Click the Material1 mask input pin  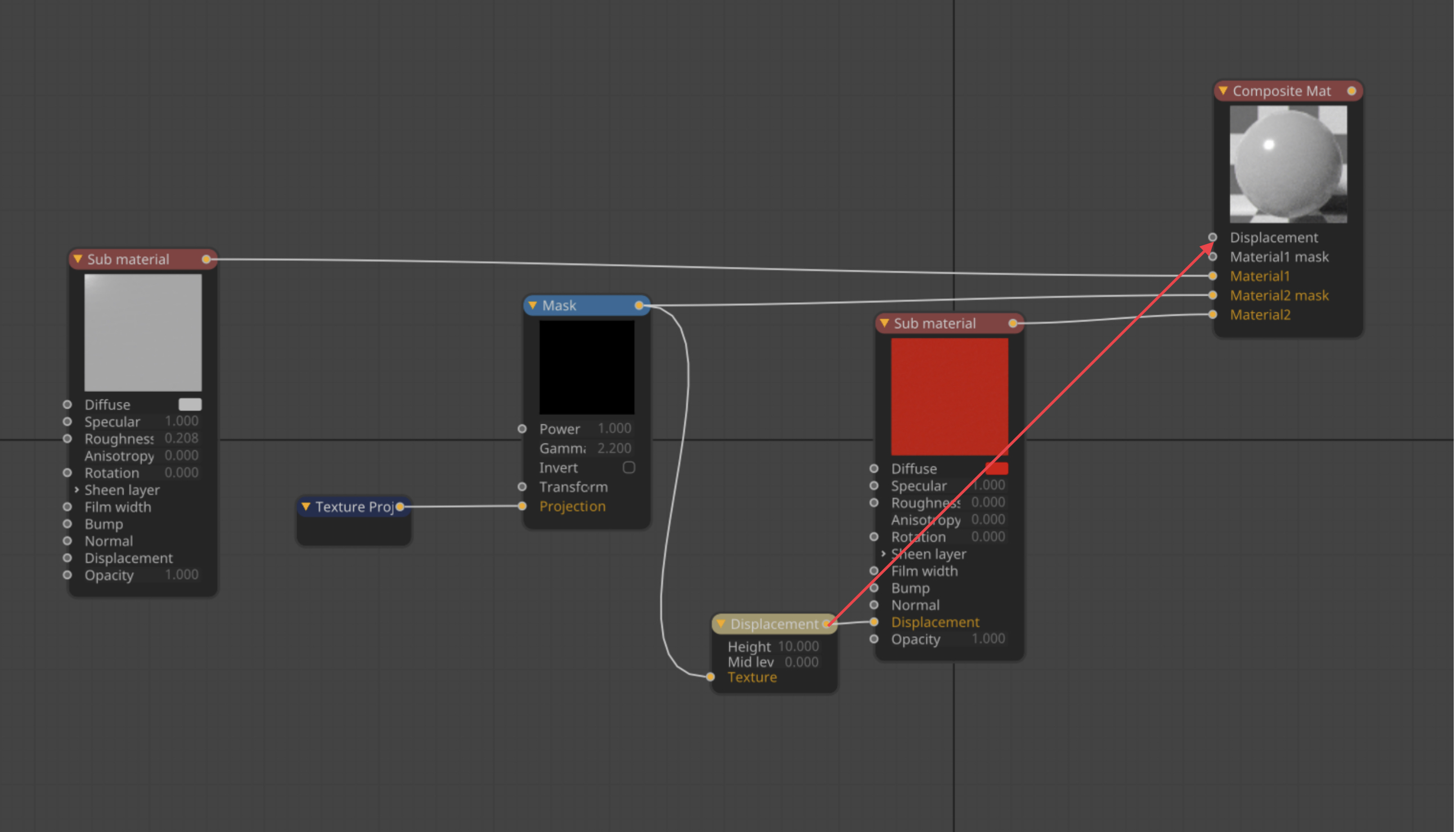1212,257
